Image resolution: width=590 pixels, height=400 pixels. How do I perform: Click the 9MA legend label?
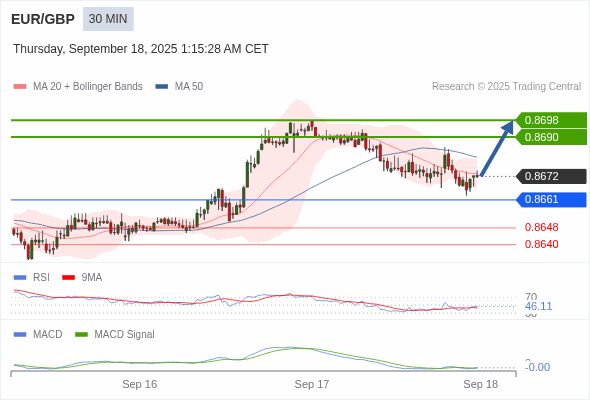92,278
